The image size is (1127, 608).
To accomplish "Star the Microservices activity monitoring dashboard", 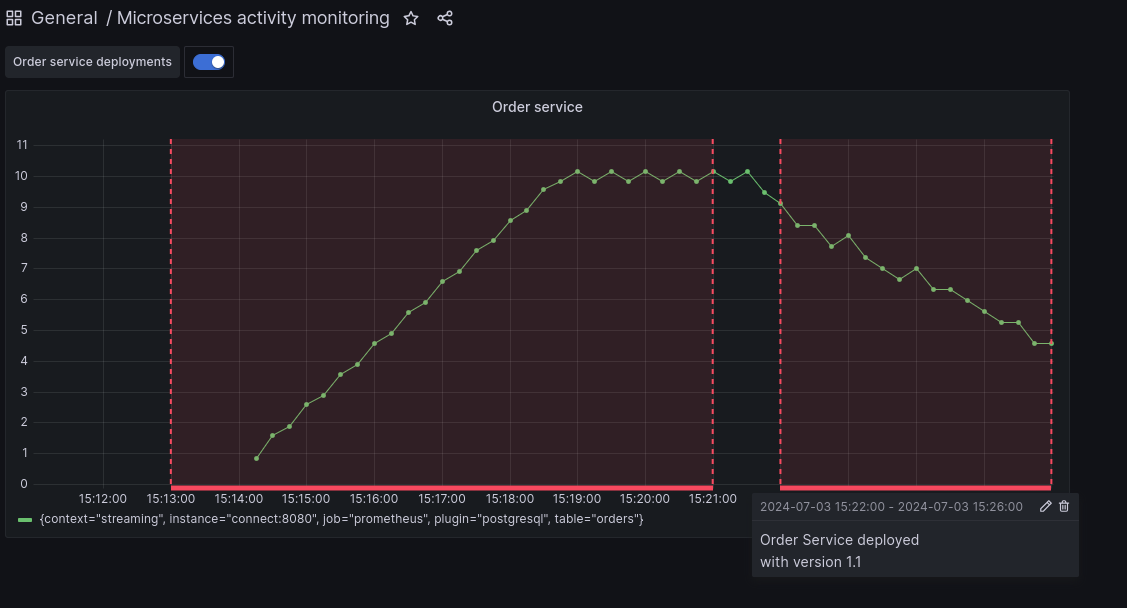I will point(411,18).
